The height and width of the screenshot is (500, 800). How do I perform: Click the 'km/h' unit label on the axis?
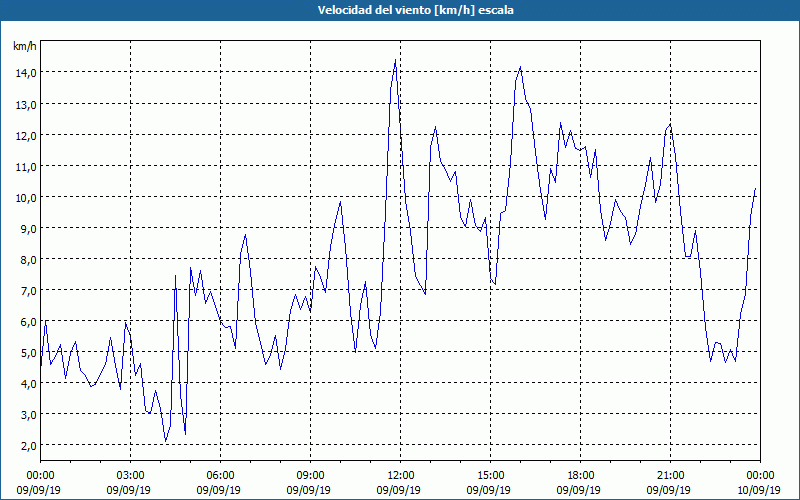click(x=24, y=46)
